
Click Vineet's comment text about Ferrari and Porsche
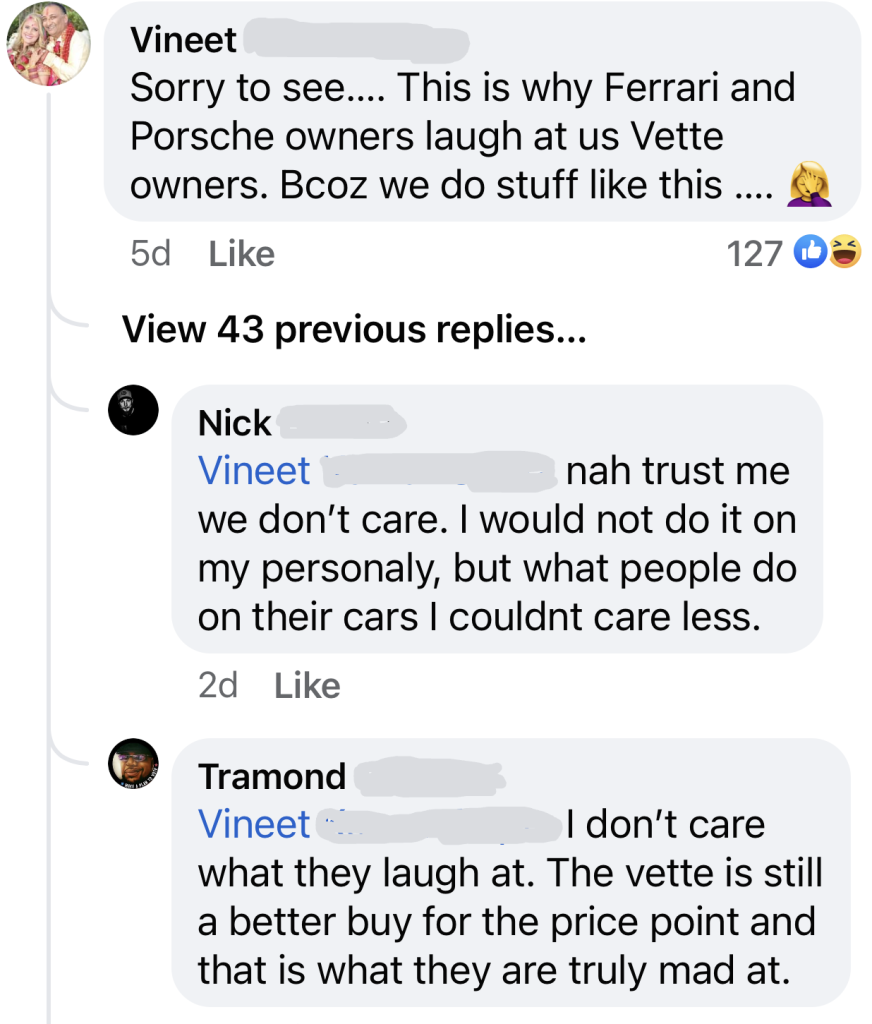460,136
